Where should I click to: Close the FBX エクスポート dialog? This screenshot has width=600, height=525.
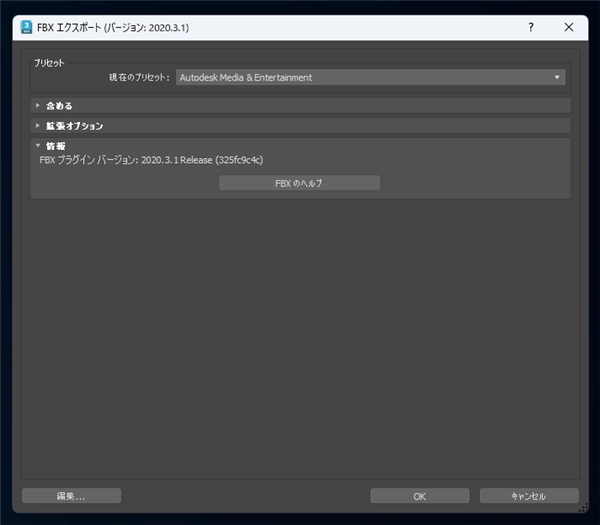click(x=569, y=27)
